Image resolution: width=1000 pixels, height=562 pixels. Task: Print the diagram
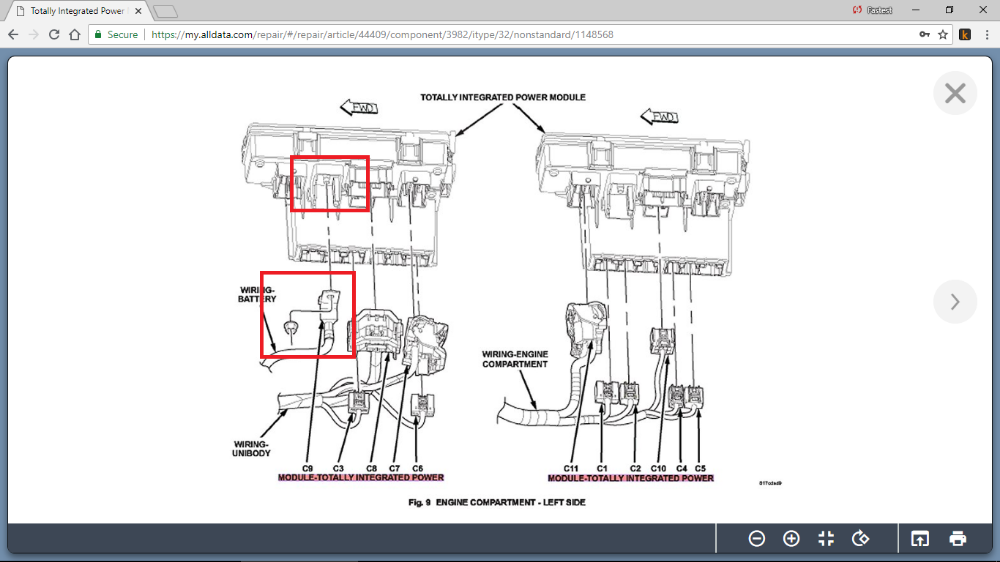tap(957, 539)
